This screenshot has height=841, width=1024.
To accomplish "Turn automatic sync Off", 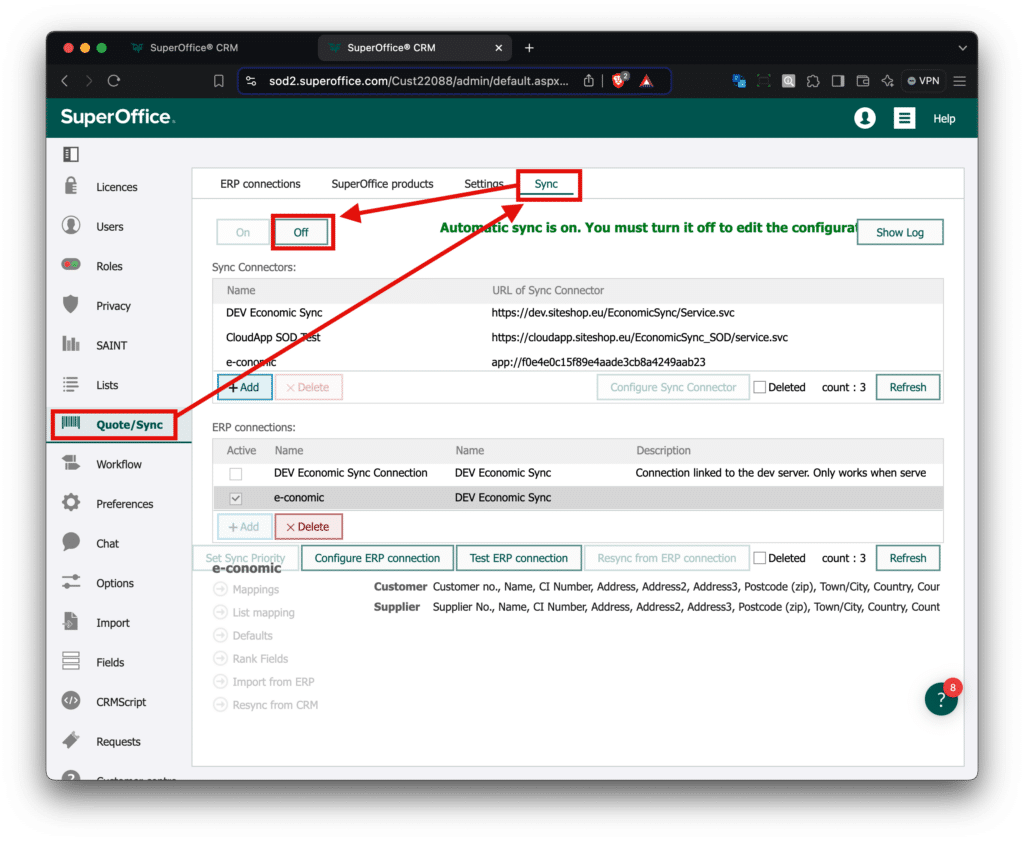I will pos(300,232).
